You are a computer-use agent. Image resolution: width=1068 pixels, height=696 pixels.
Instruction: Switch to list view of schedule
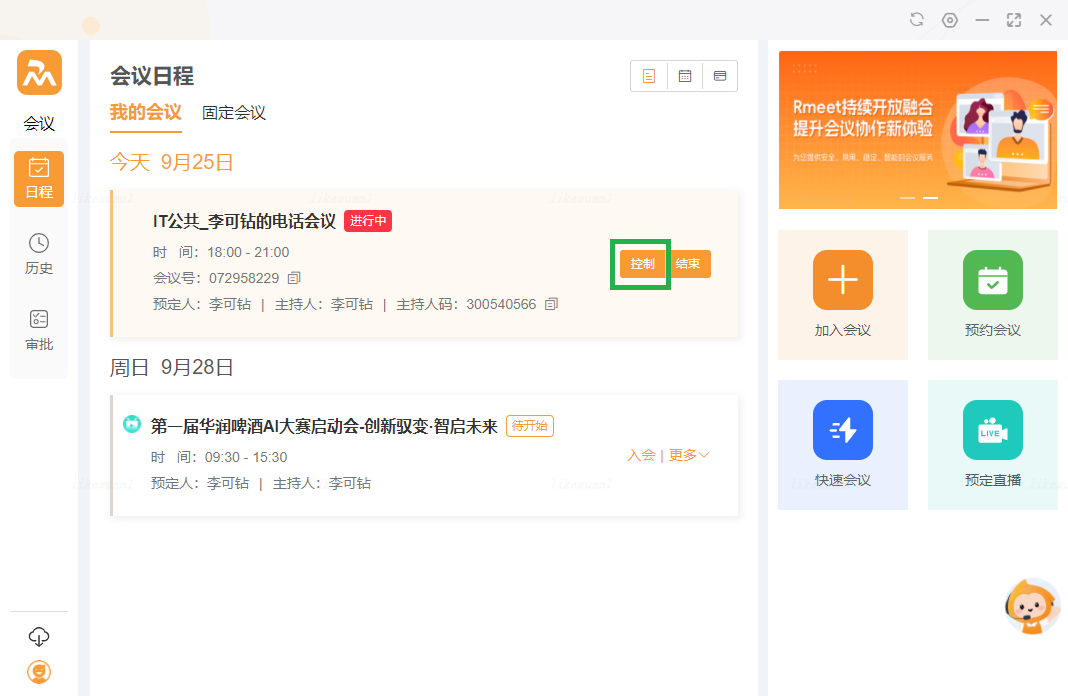[x=649, y=76]
